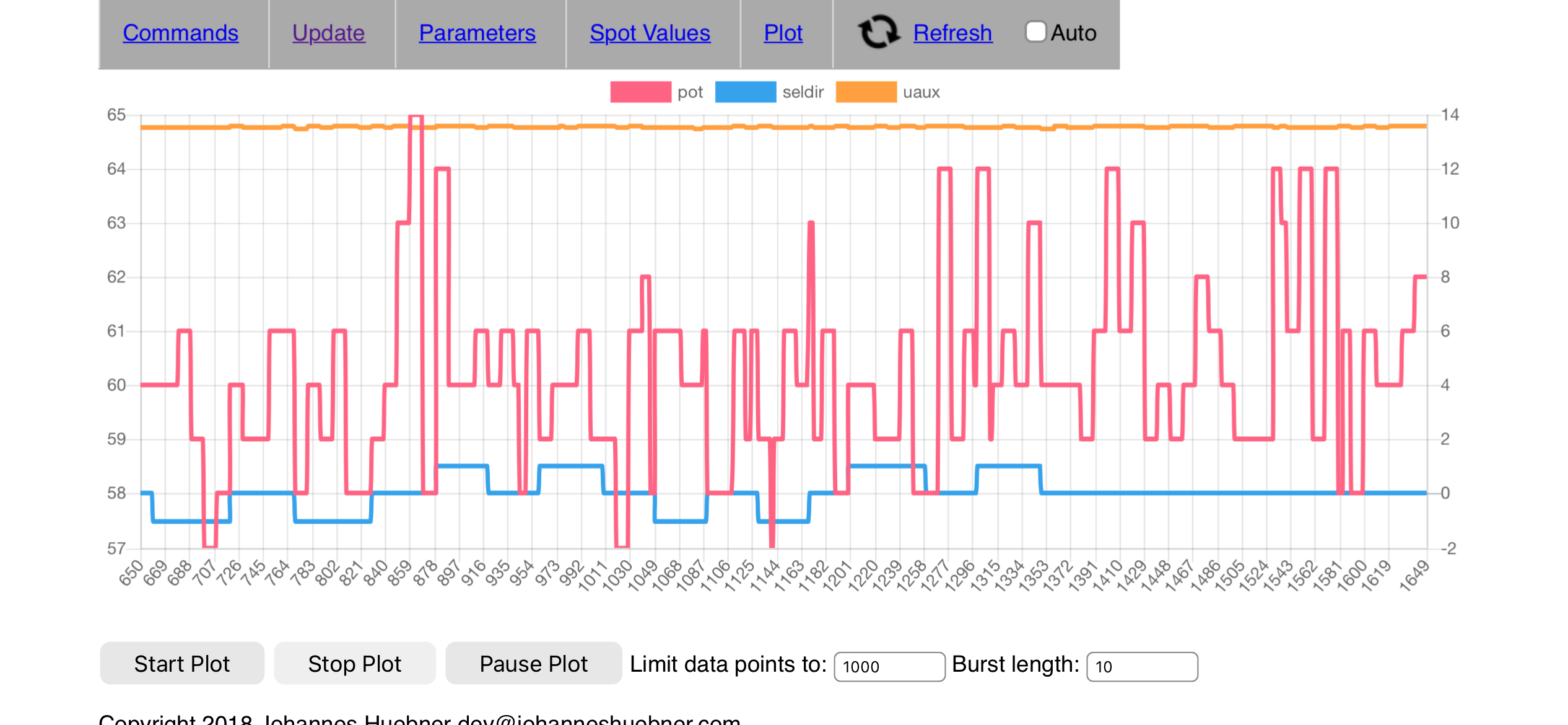Switch to the Parameters tab

point(477,33)
